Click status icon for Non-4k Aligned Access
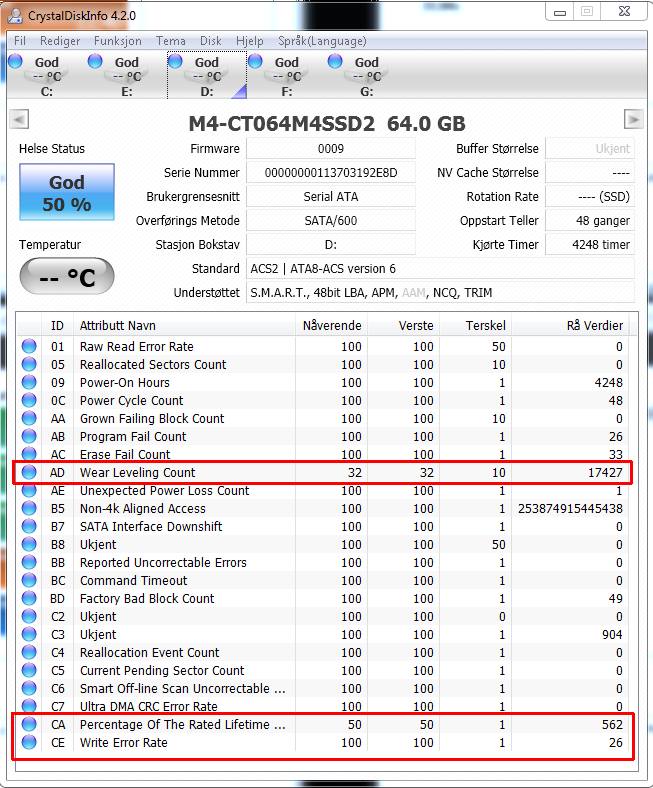 tap(29, 509)
